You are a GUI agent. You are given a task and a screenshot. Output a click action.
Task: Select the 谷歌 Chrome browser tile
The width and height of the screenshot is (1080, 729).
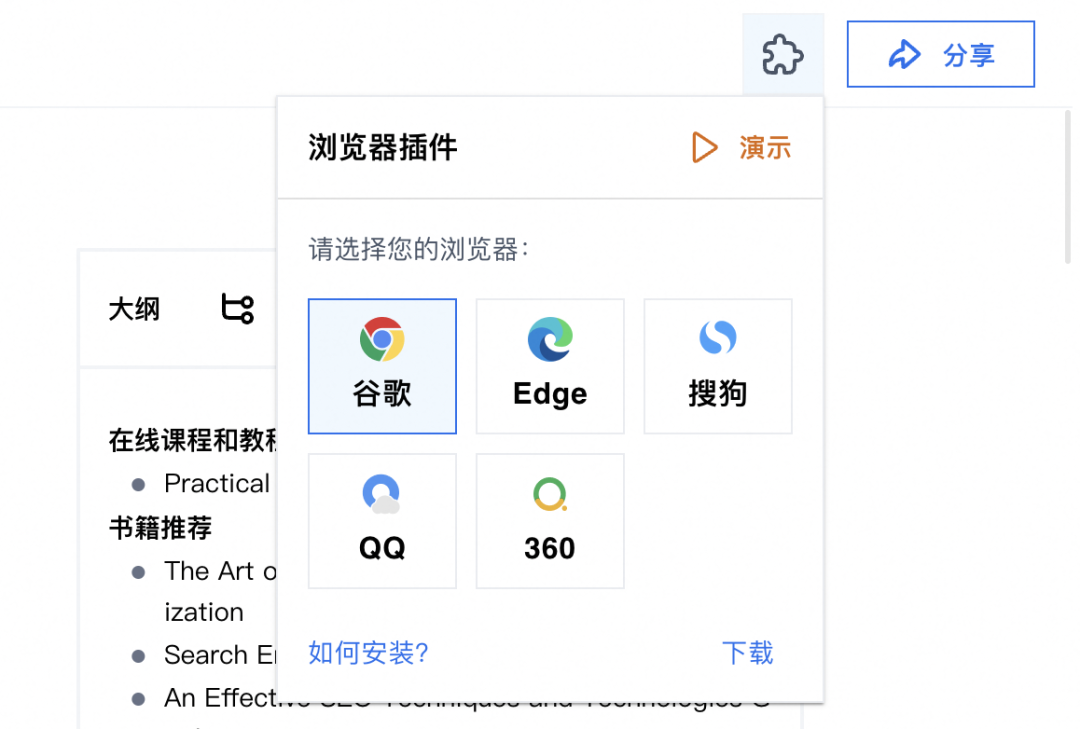382,366
